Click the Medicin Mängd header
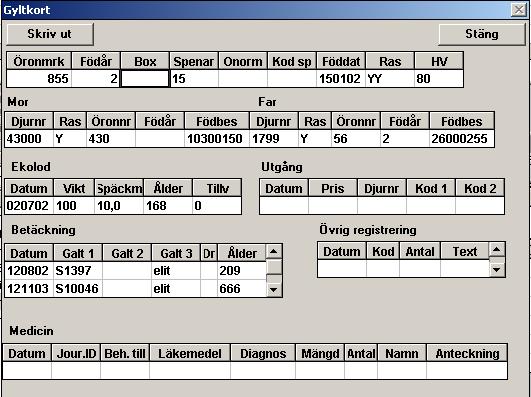The image size is (531, 397). [x=320, y=353]
